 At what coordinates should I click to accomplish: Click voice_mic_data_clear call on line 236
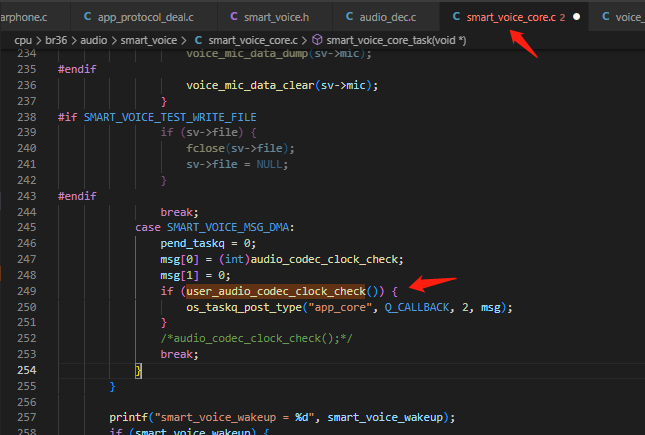click(x=282, y=85)
